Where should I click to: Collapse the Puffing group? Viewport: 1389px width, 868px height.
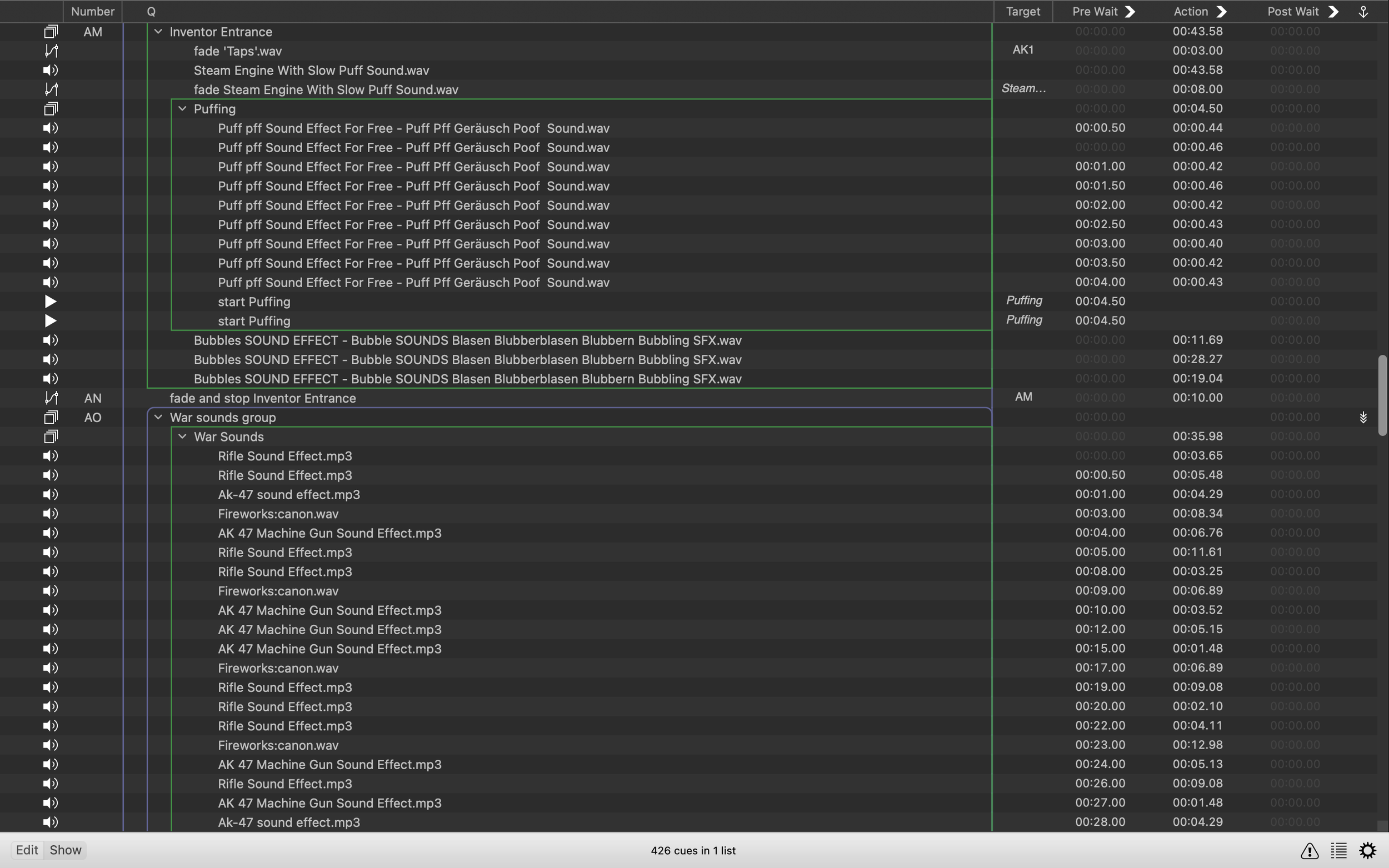pos(182,108)
